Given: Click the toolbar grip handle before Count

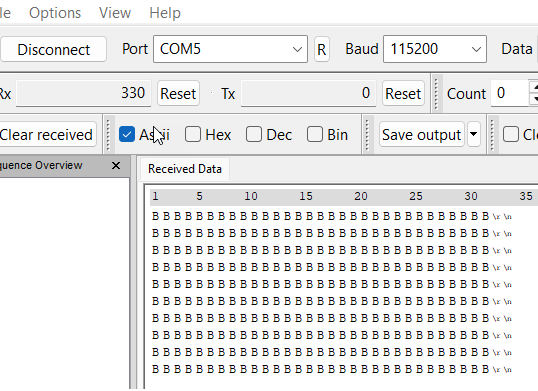Looking at the screenshot, I should coord(436,93).
